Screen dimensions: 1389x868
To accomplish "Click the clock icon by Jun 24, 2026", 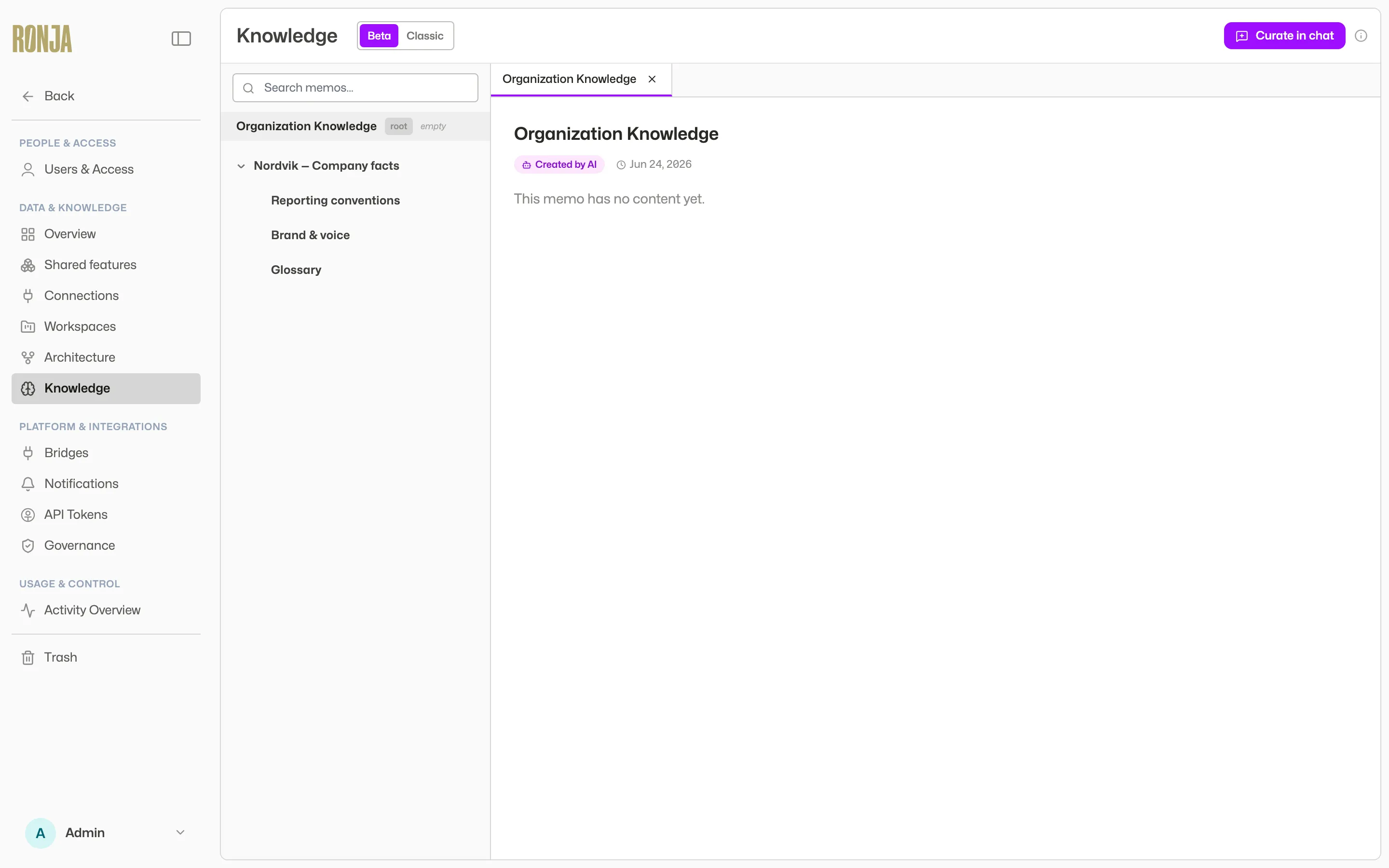I will click(x=620, y=165).
